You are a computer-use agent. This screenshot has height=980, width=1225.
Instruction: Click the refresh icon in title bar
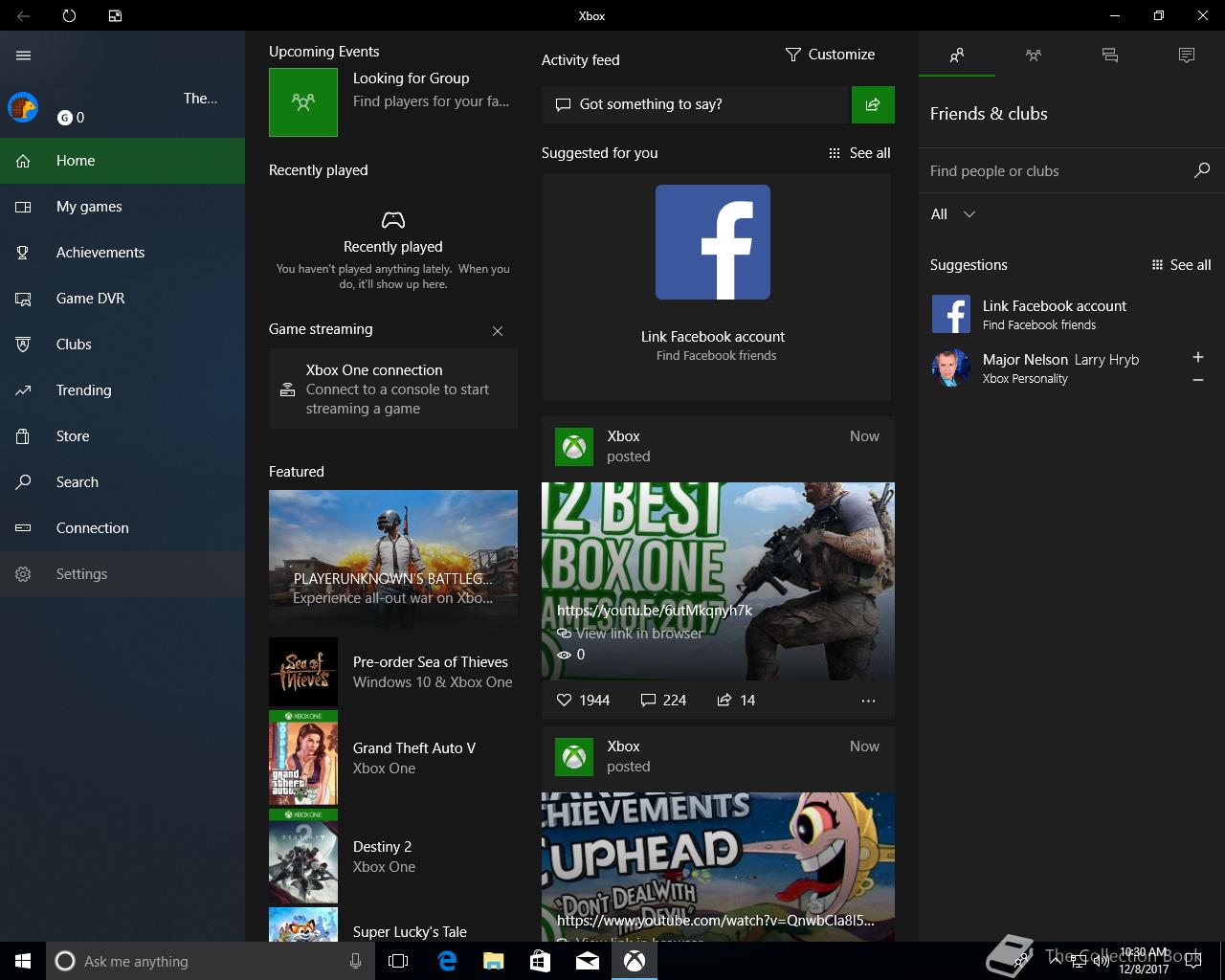69,15
